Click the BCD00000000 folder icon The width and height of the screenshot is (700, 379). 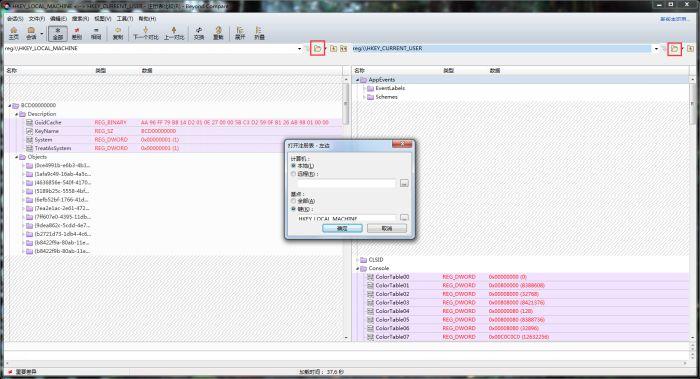pos(16,105)
